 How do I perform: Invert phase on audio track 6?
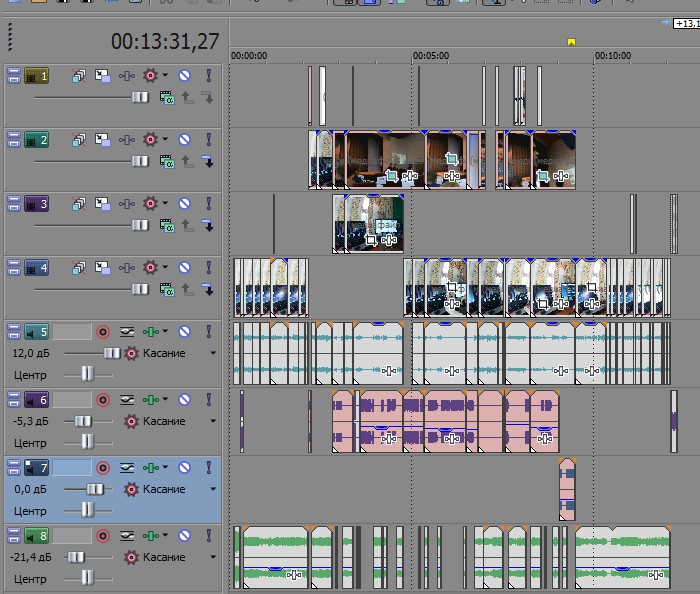(x=127, y=400)
